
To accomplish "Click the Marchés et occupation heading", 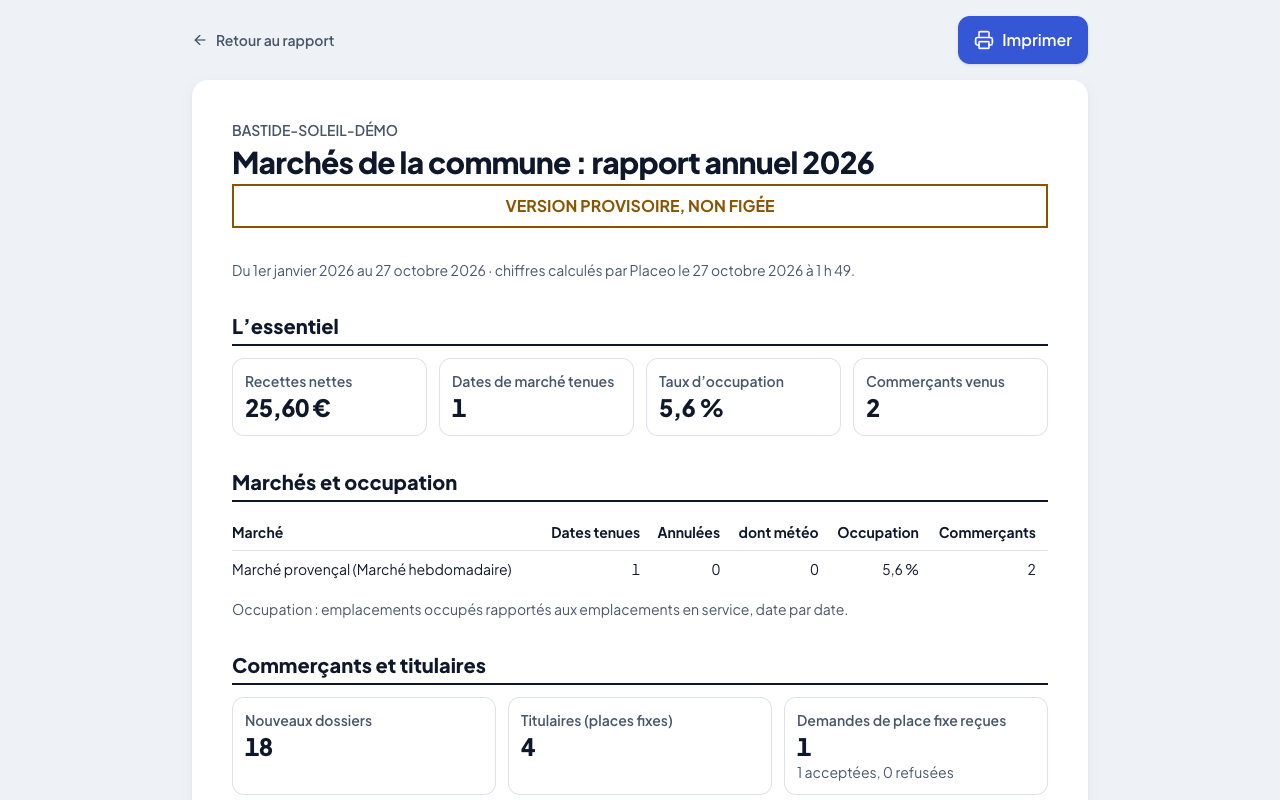I will point(344,482).
